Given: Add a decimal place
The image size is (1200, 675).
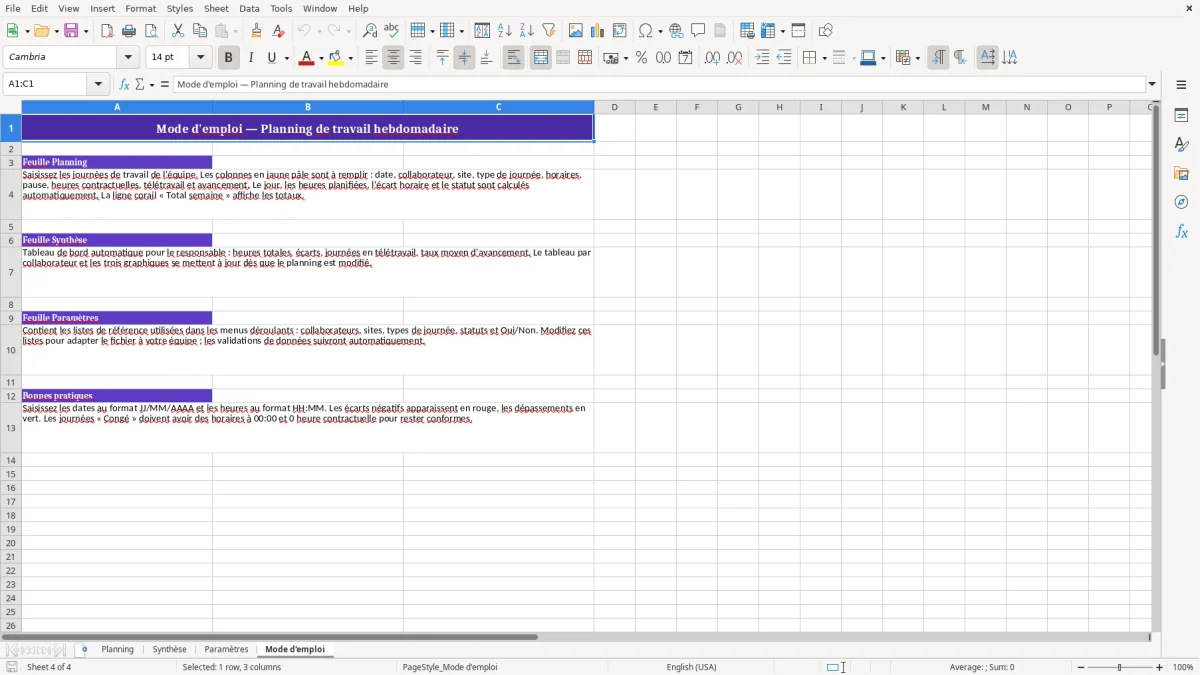Looking at the screenshot, I should (x=712, y=58).
